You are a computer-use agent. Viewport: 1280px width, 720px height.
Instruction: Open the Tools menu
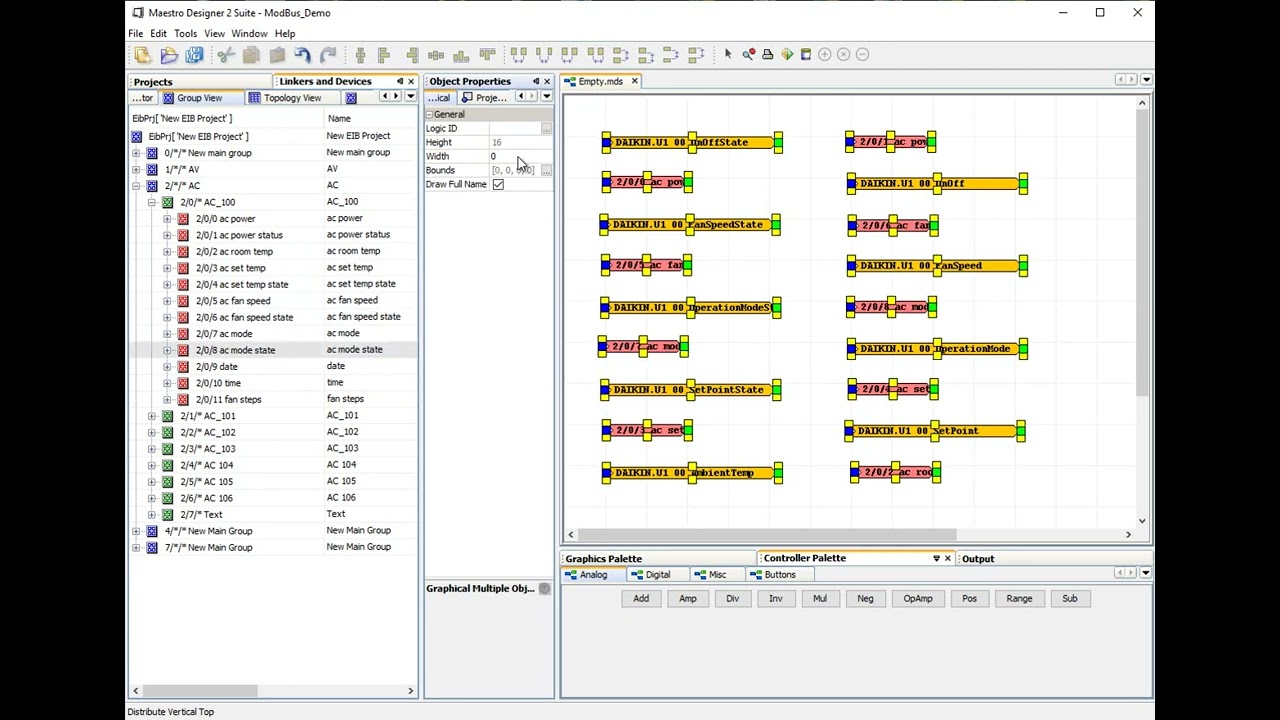(x=185, y=33)
